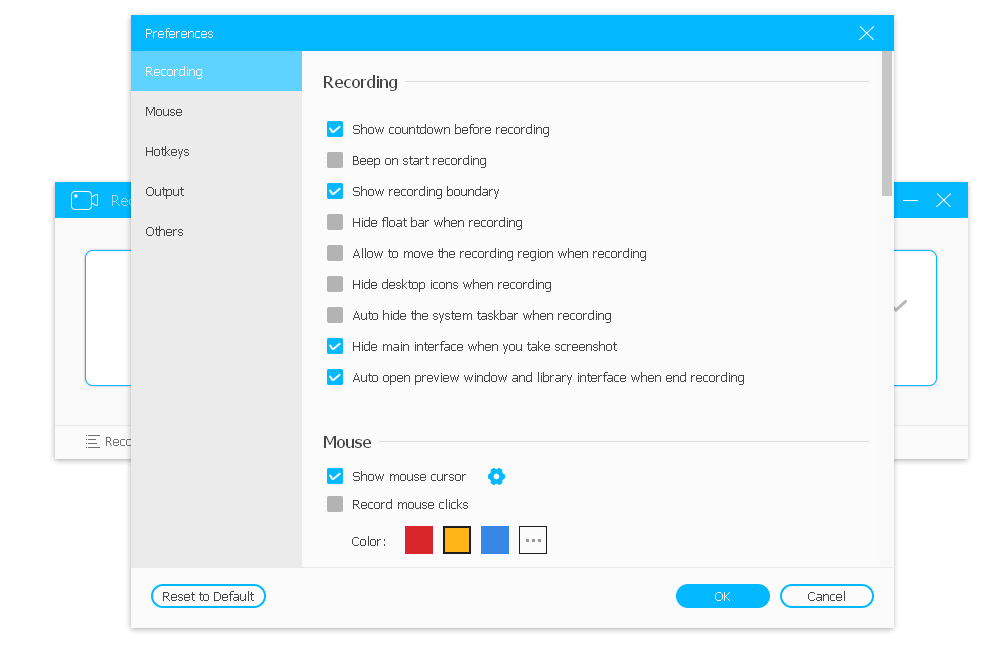The image size is (1006, 650).
Task: Check Allow to move the recording region
Action: (335, 253)
